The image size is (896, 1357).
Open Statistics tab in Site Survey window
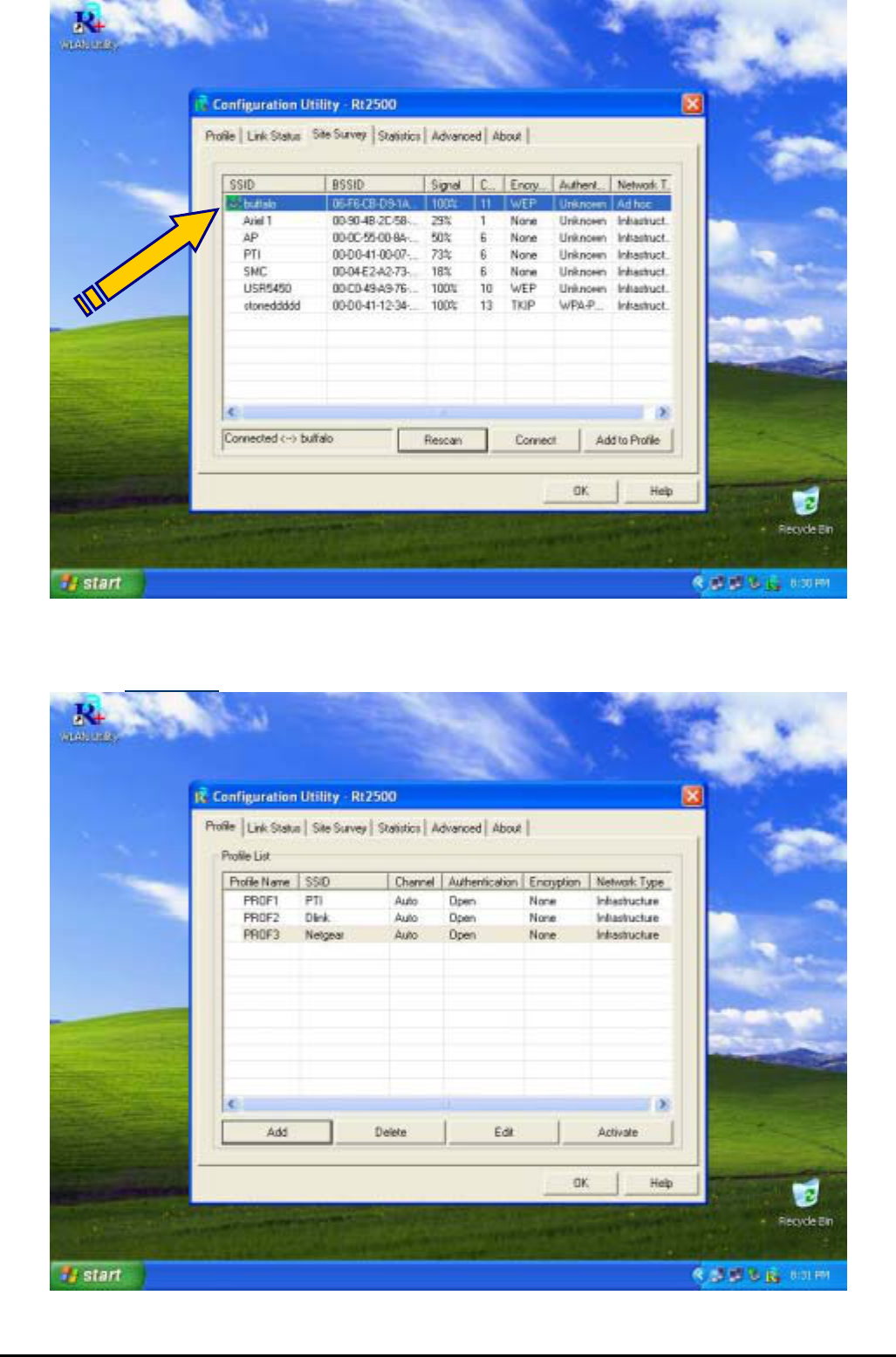point(399,136)
